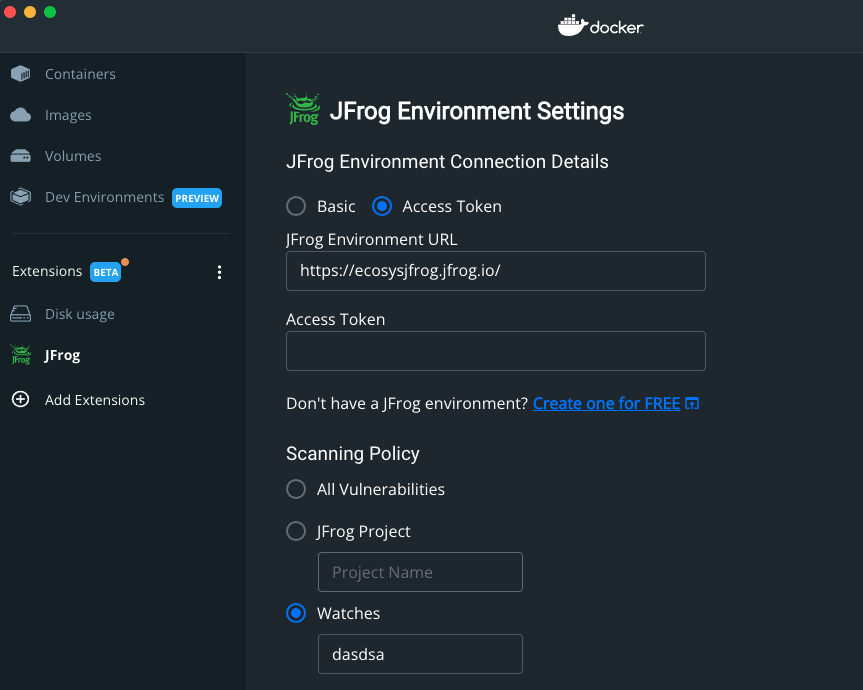Select the Basic authentication radio button

296,206
